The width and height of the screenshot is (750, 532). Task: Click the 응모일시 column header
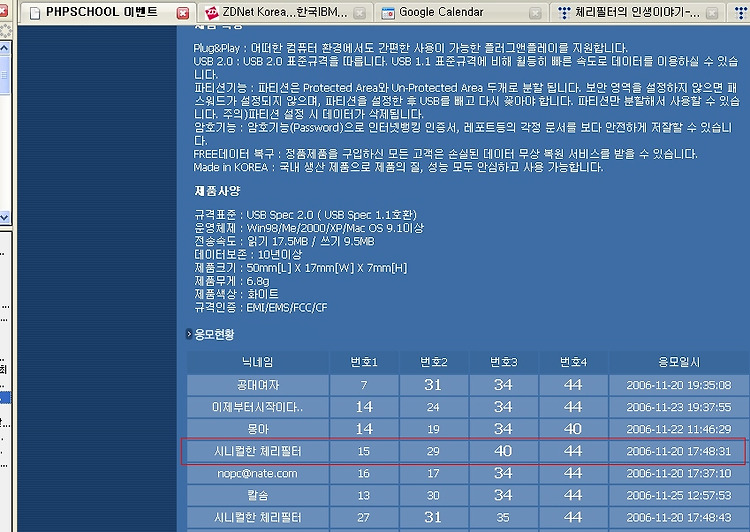point(679,362)
